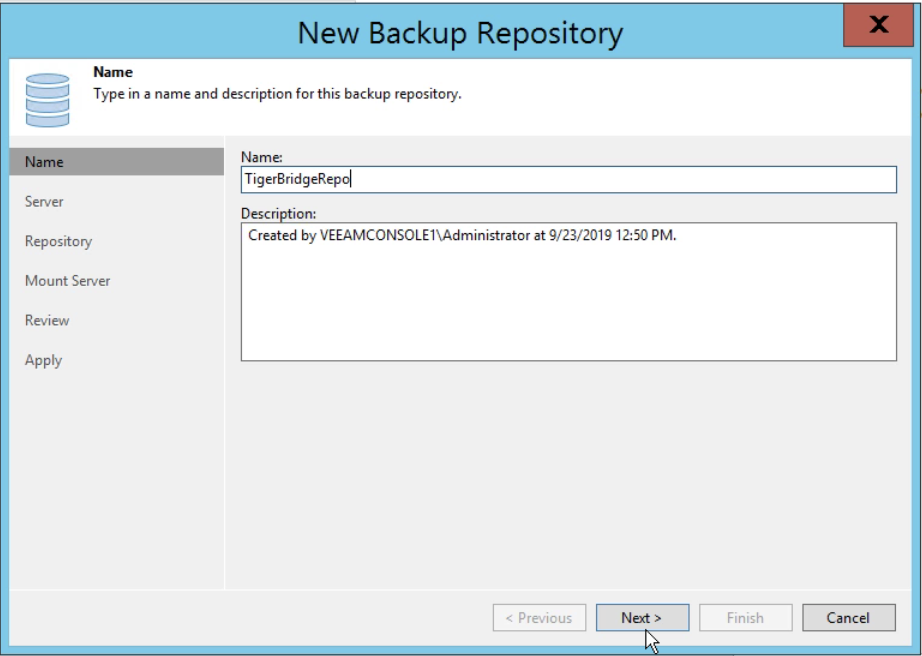Click the "Name:" field label
The height and width of the screenshot is (656, 922).
[x=262, y=157]
